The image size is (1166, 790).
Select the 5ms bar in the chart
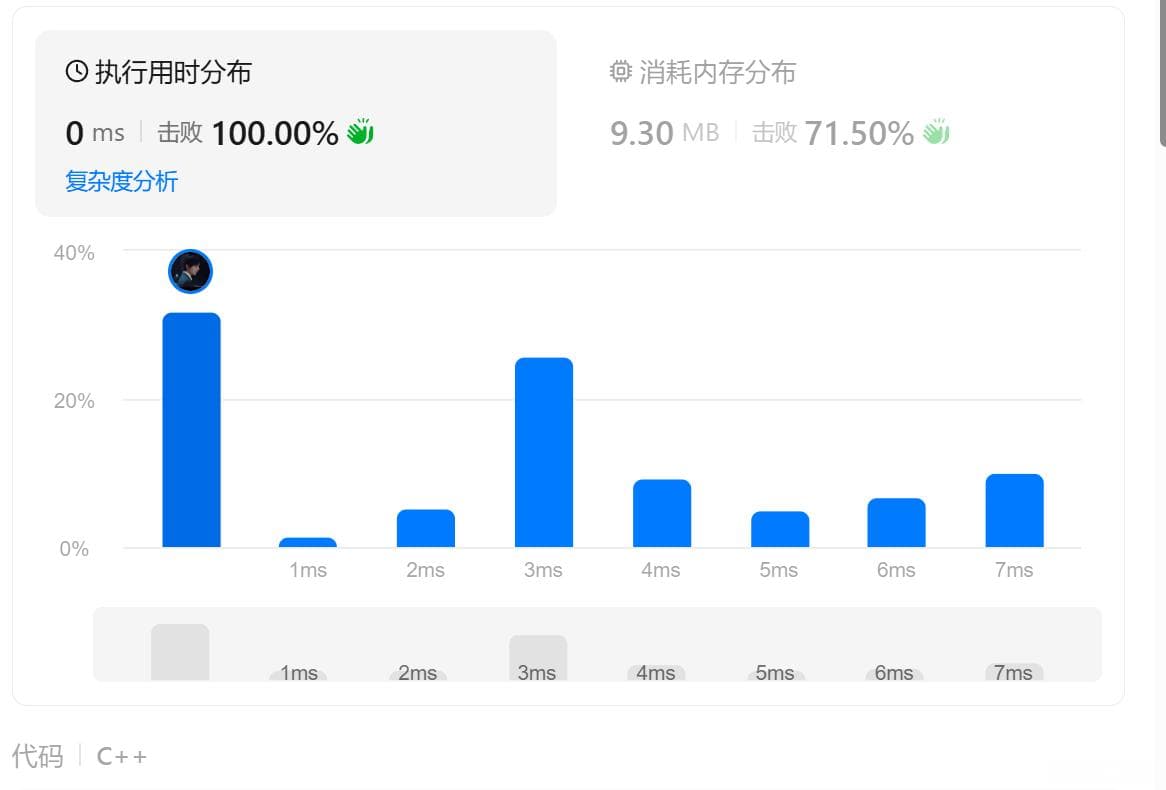click(x=780, y=529)
